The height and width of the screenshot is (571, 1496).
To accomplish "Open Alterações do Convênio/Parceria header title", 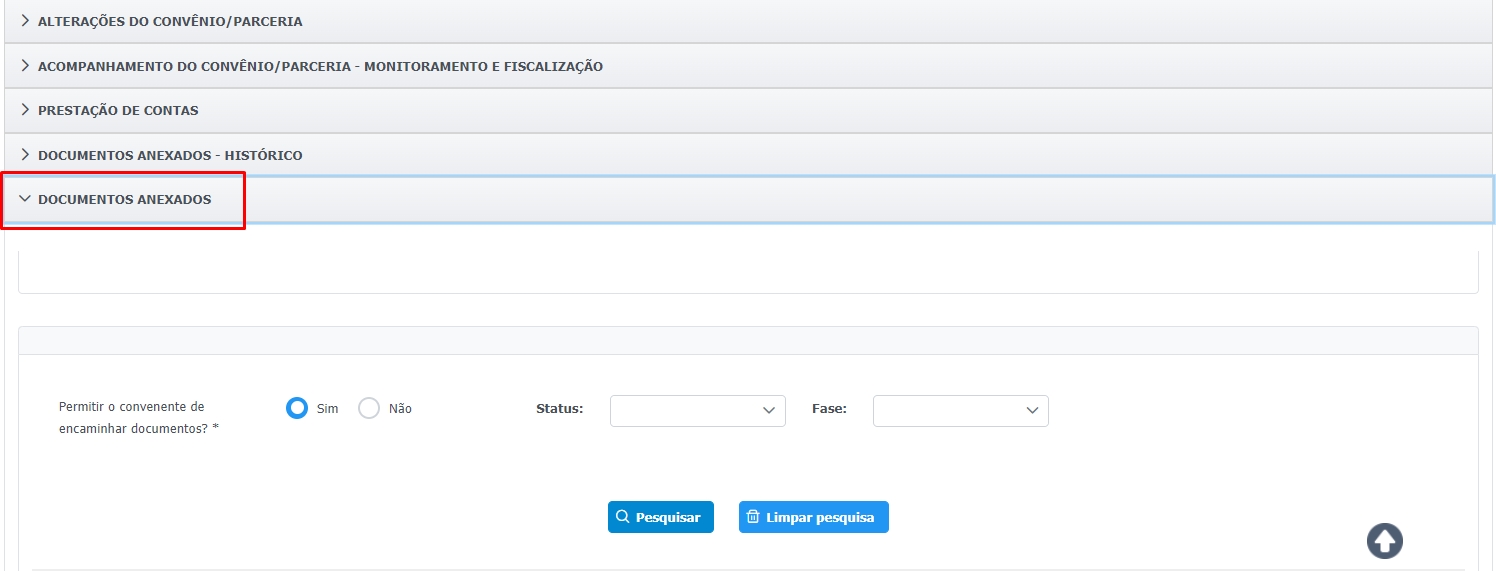I will click(x=170, y=21).
